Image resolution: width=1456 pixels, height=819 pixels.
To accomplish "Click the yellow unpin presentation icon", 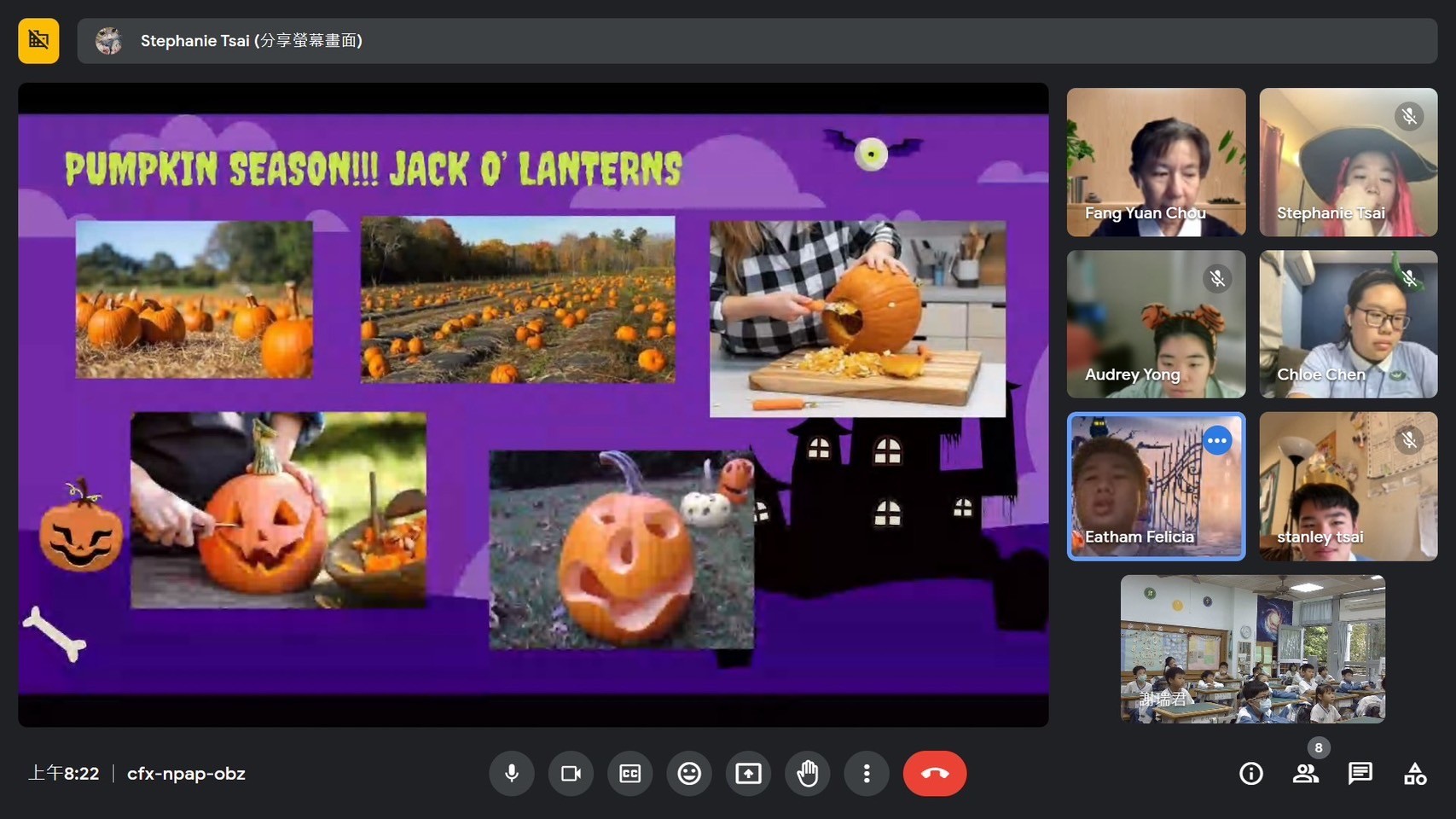I will pos(38,40).
